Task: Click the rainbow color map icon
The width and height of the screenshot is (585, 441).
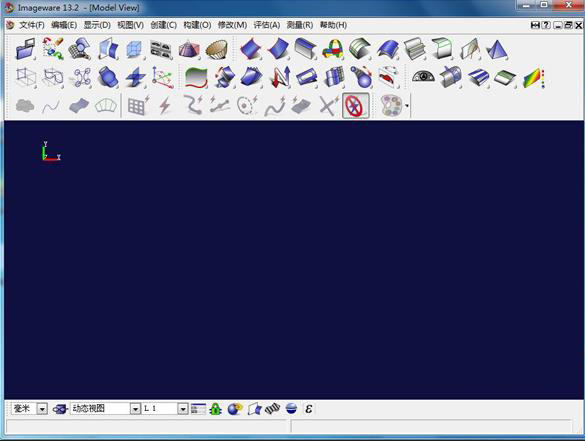Action: tap(534, 78)
